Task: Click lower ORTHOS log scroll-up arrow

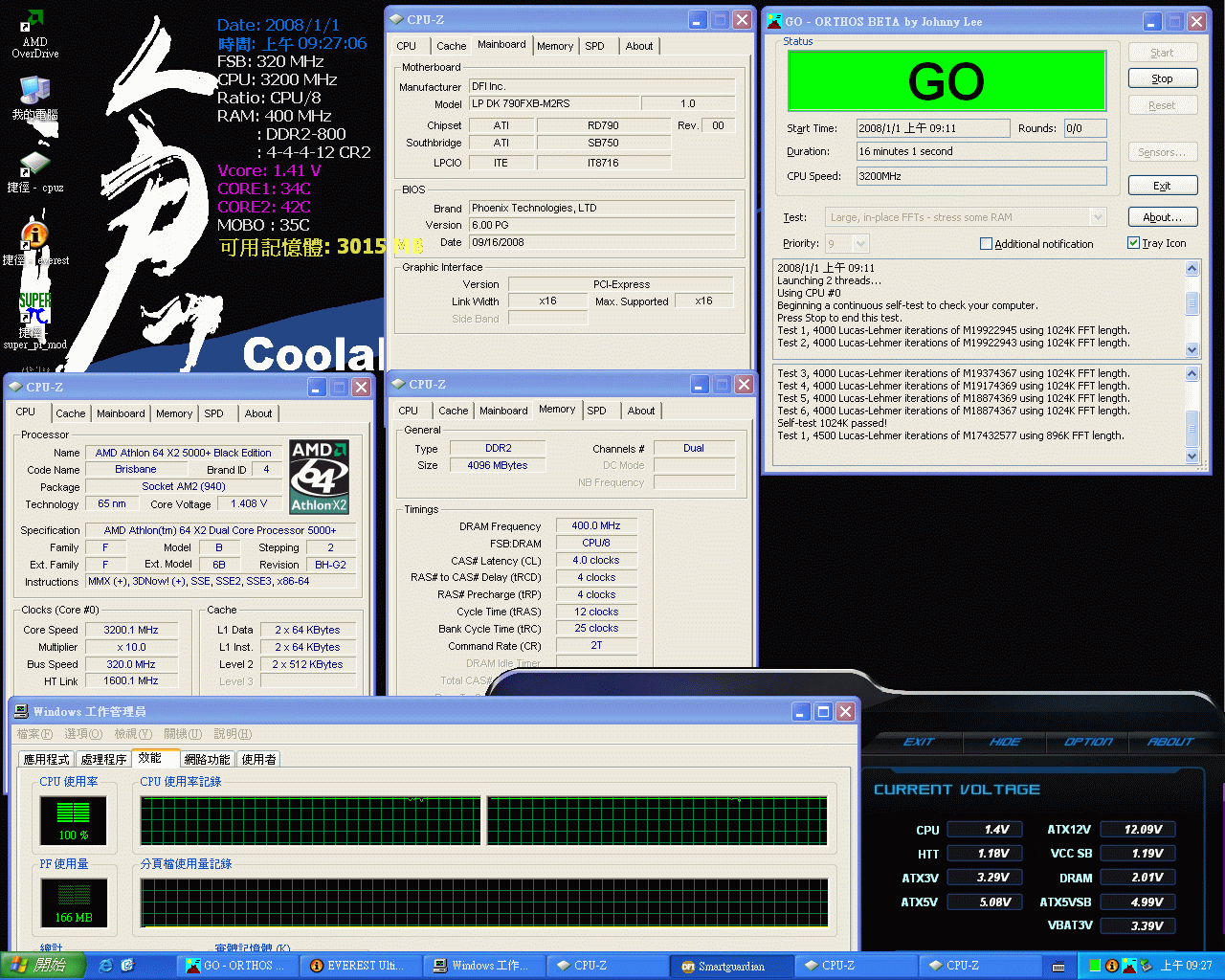Action: point(1192,374)
